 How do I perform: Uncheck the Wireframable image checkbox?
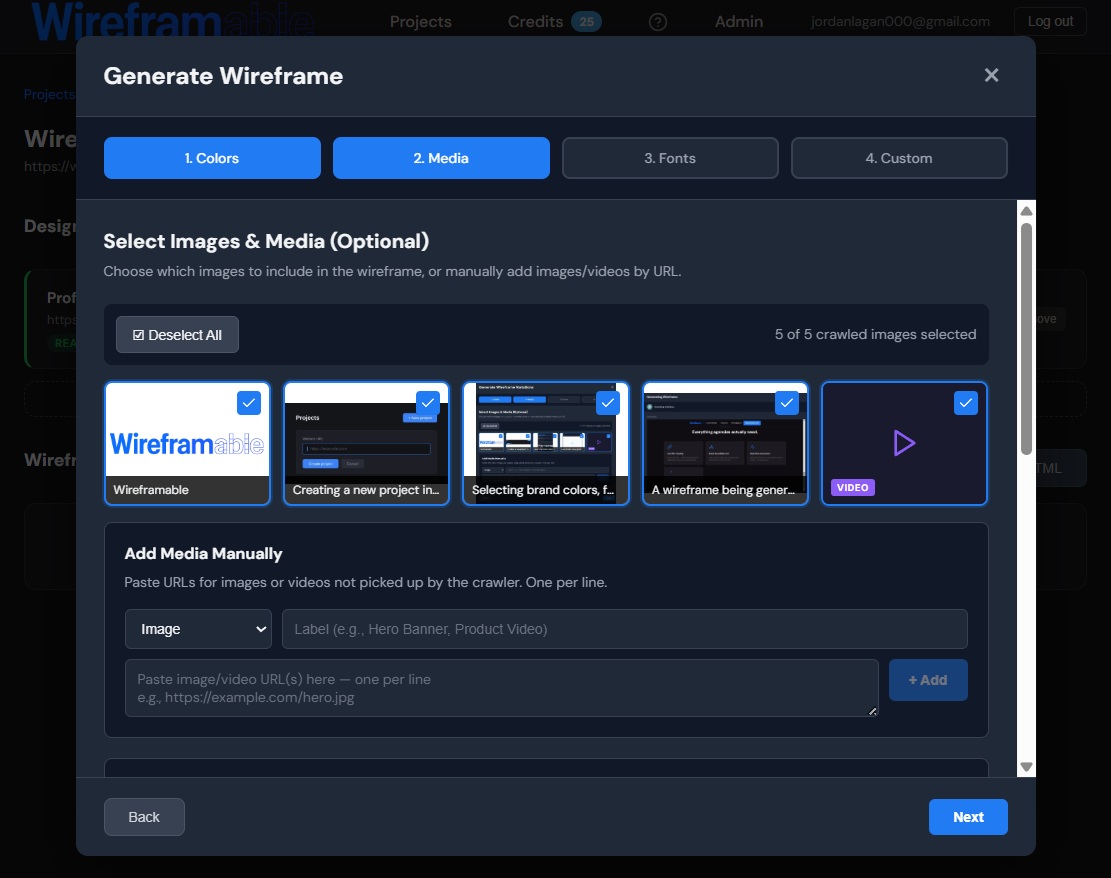[x=249, y=403]
